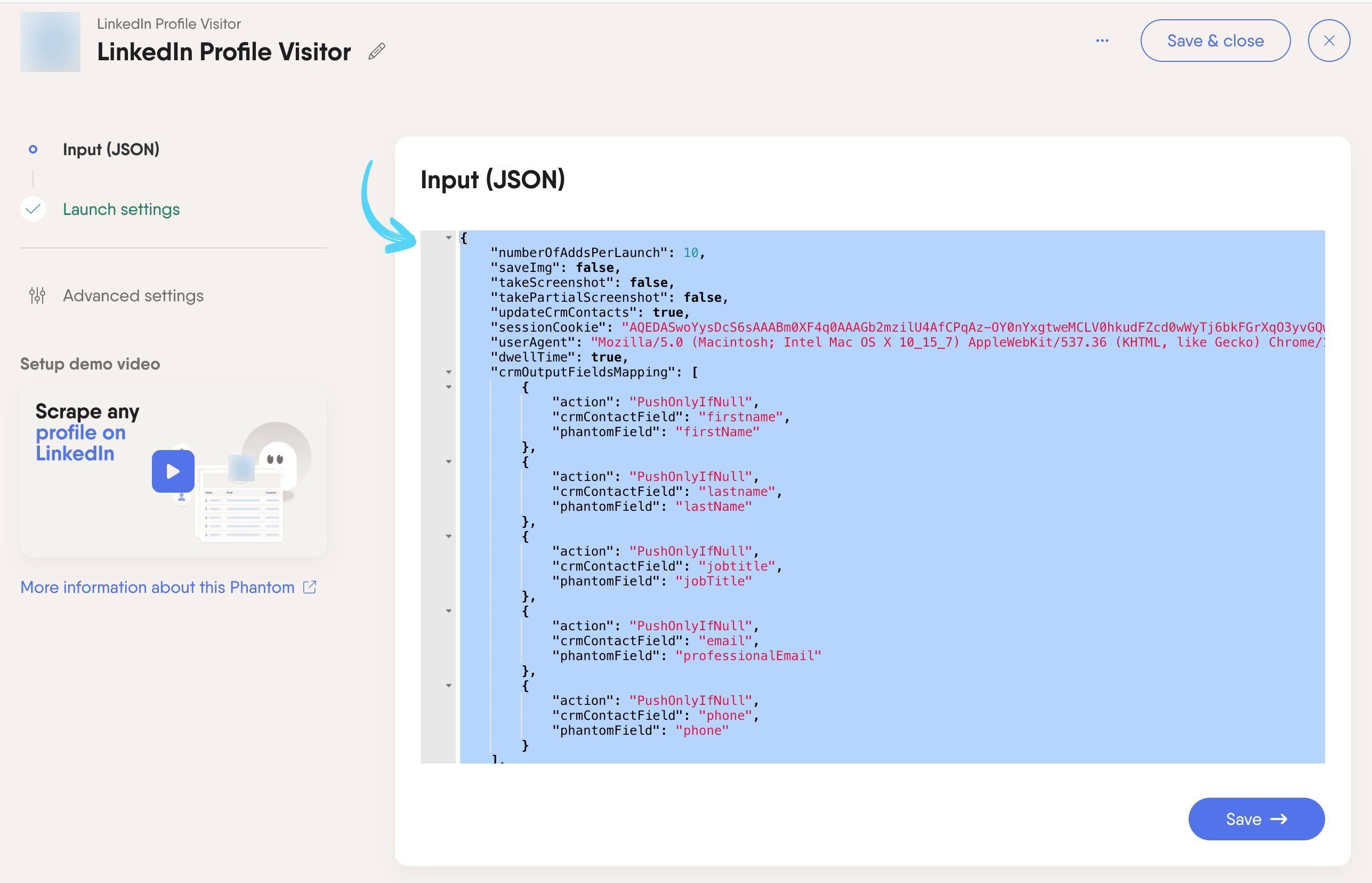Go to the Launch settings step

tap(121, 208)
